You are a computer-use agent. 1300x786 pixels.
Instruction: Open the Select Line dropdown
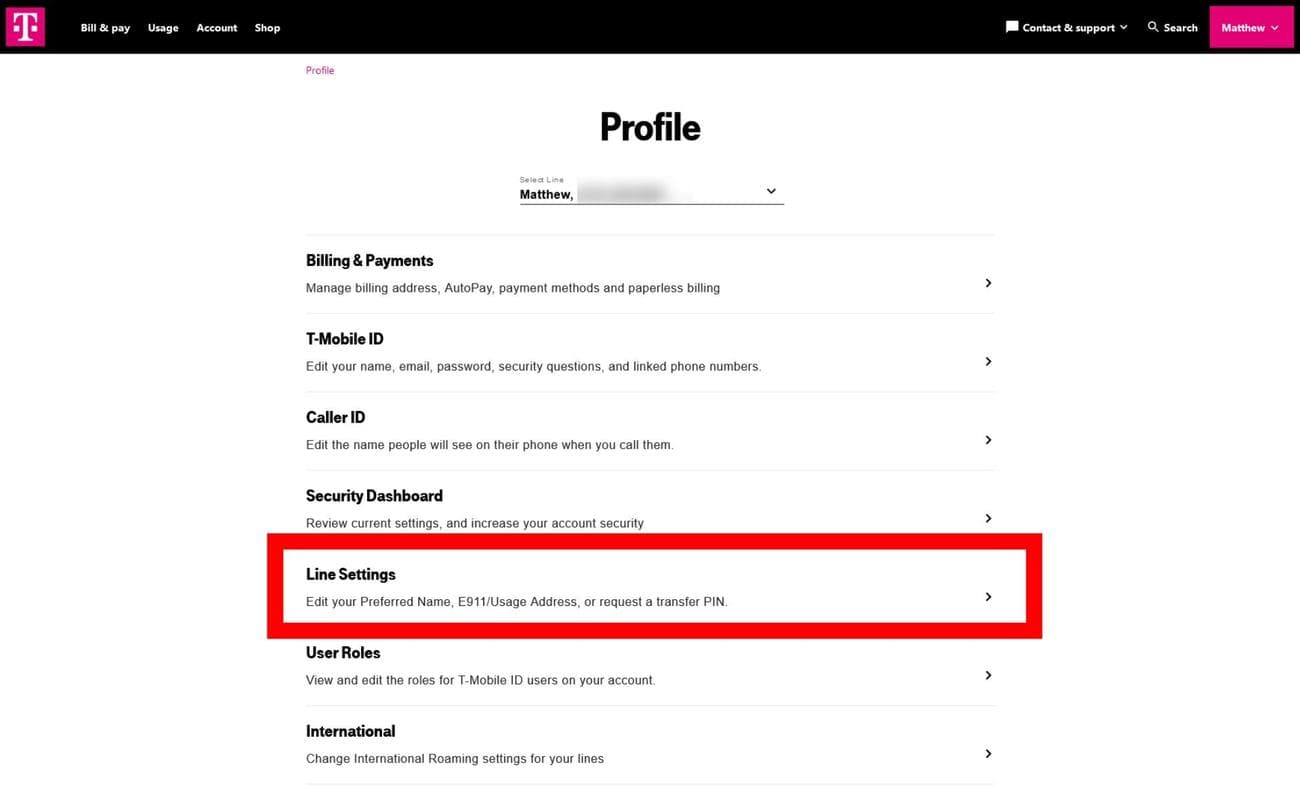tap(651, 192)
